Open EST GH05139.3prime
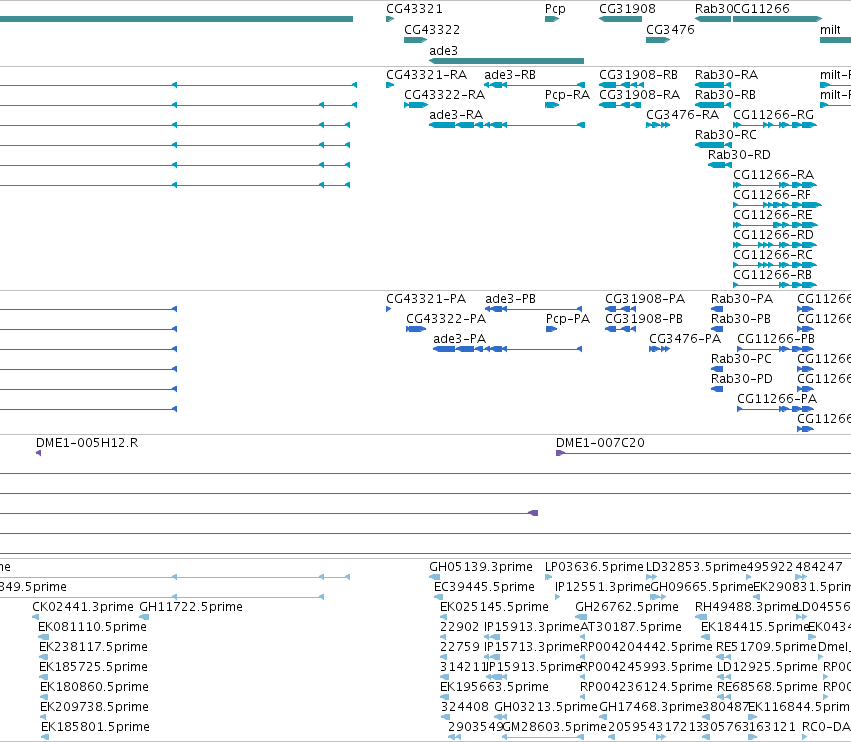The height and width of the screenshot is (742, 851). [x=435, y=577]
